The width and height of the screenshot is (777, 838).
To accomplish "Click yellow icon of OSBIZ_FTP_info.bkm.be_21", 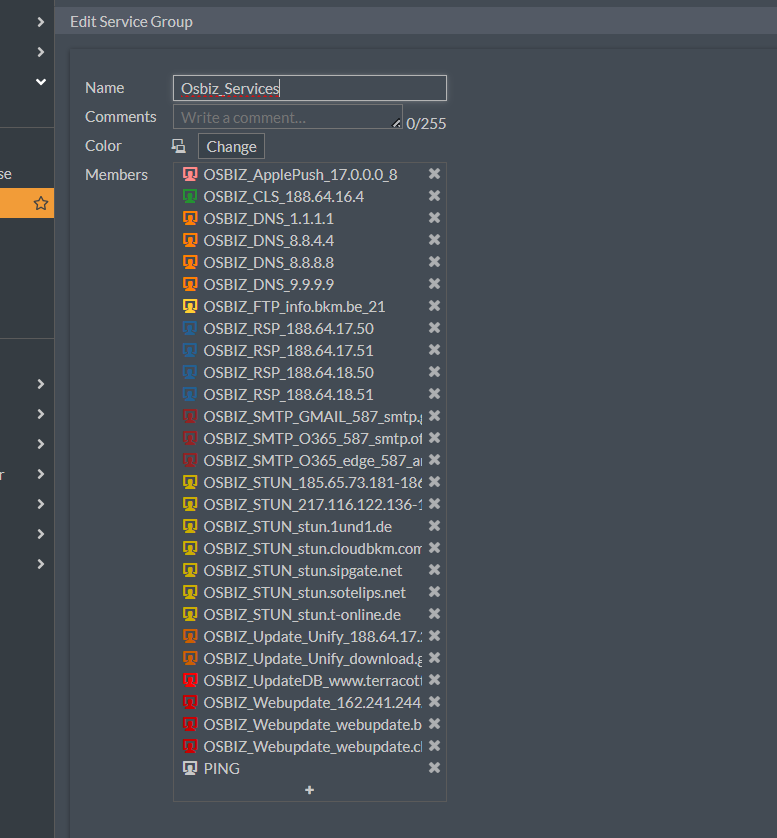I will point(190,306).
